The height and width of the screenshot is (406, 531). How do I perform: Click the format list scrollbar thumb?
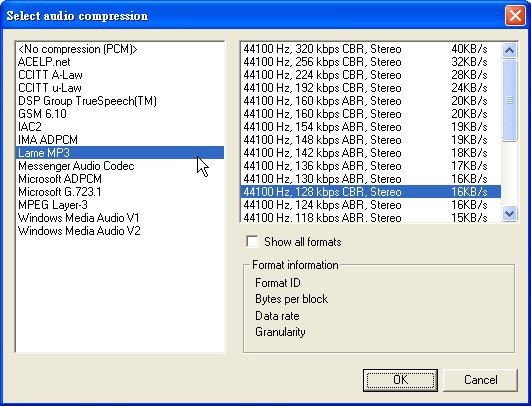509,100
